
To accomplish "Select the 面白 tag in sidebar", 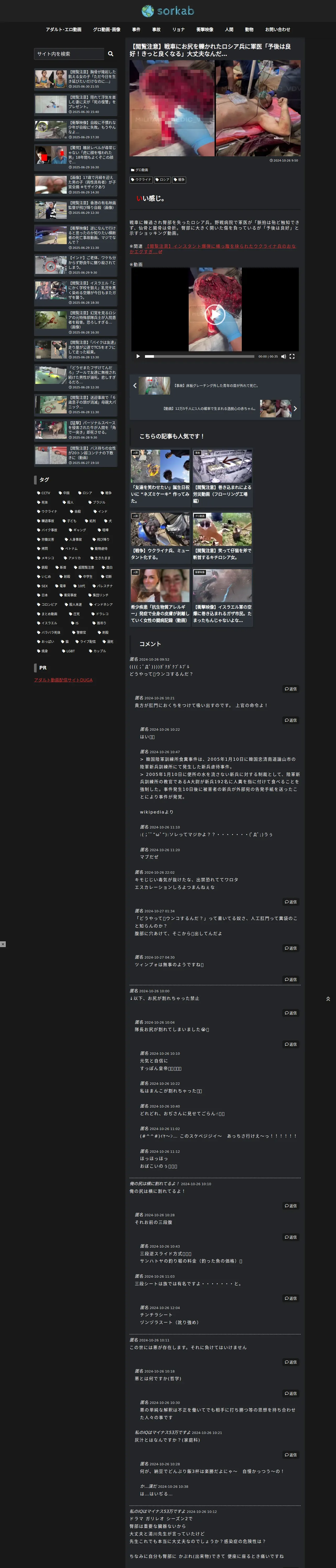I will tap(107, 567).
